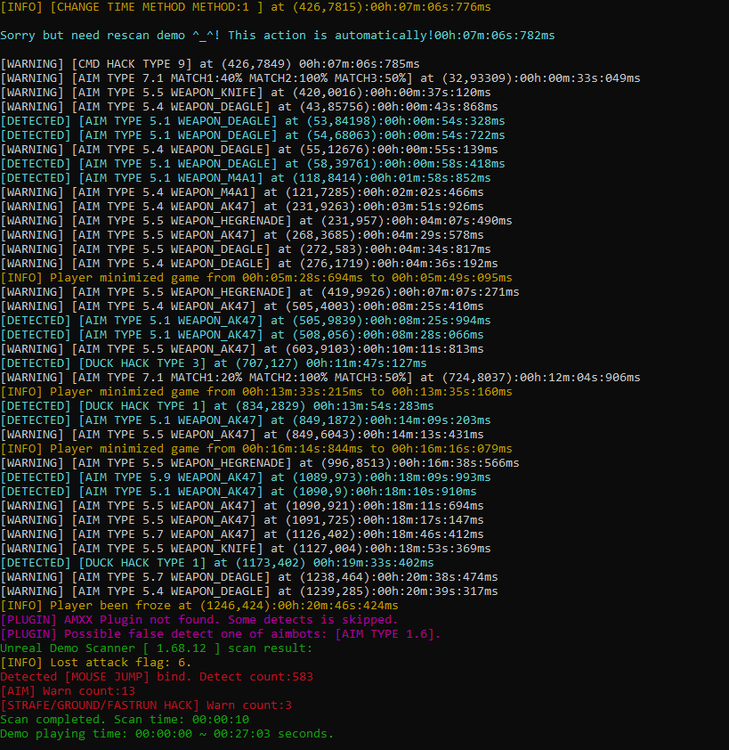Screen dimensions: 729x750
Task: Click 'Unreal Demo Scanner [ 1.68.12 ] scan result' line
Action: (x=156, y=649)
